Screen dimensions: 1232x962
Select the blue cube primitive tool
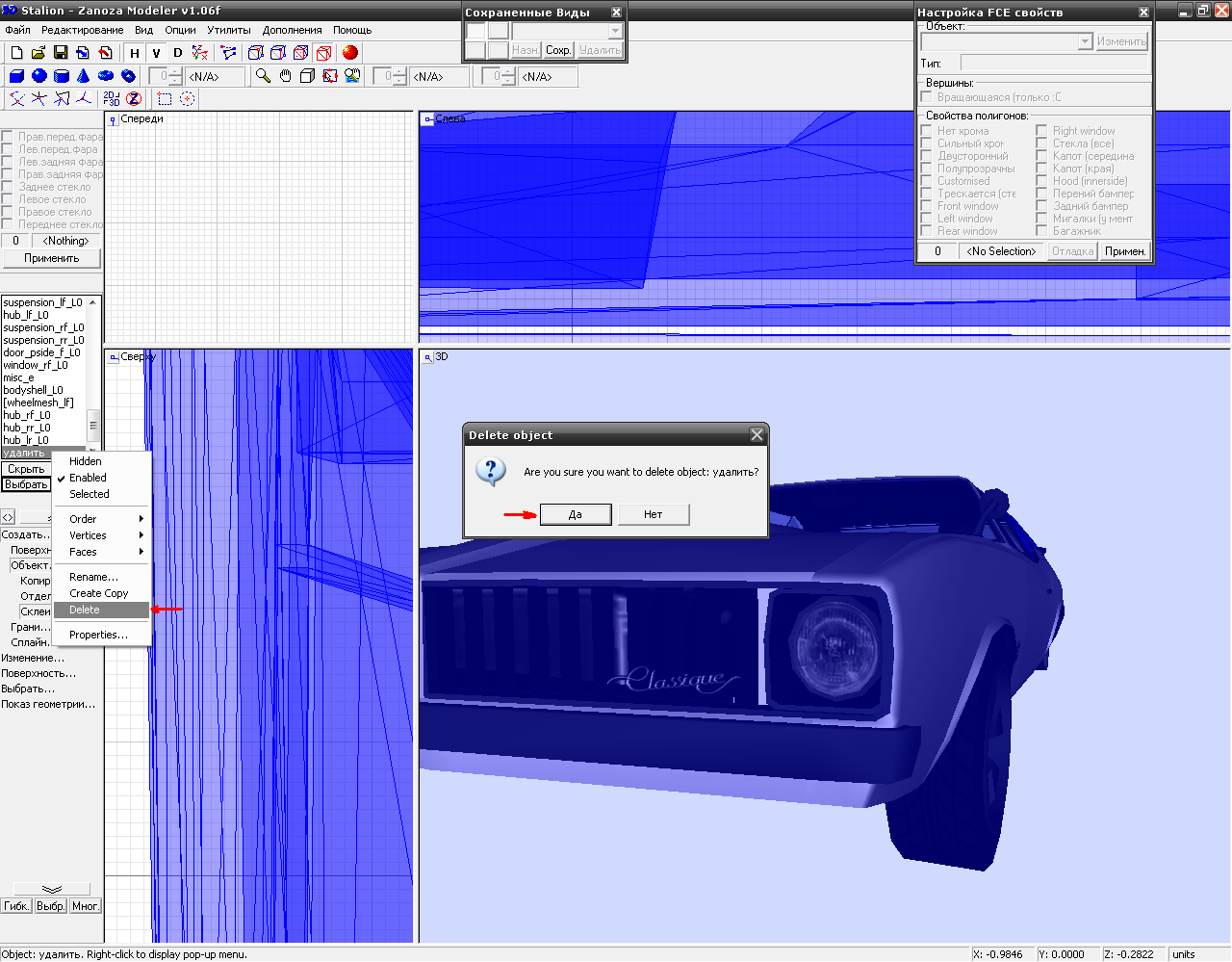(x=16, y=76)
